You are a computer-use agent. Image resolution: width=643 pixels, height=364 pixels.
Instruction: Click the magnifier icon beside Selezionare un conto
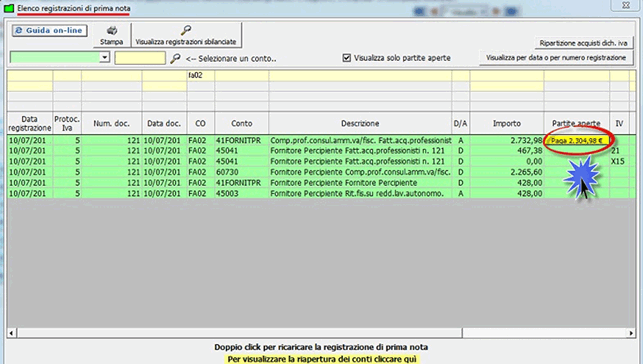tap(176, 58)
